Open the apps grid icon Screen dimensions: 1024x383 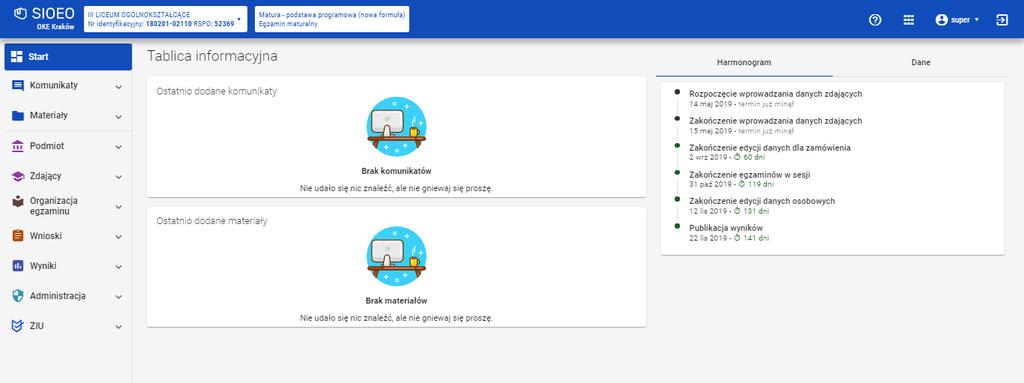click(x=908, y=20)
